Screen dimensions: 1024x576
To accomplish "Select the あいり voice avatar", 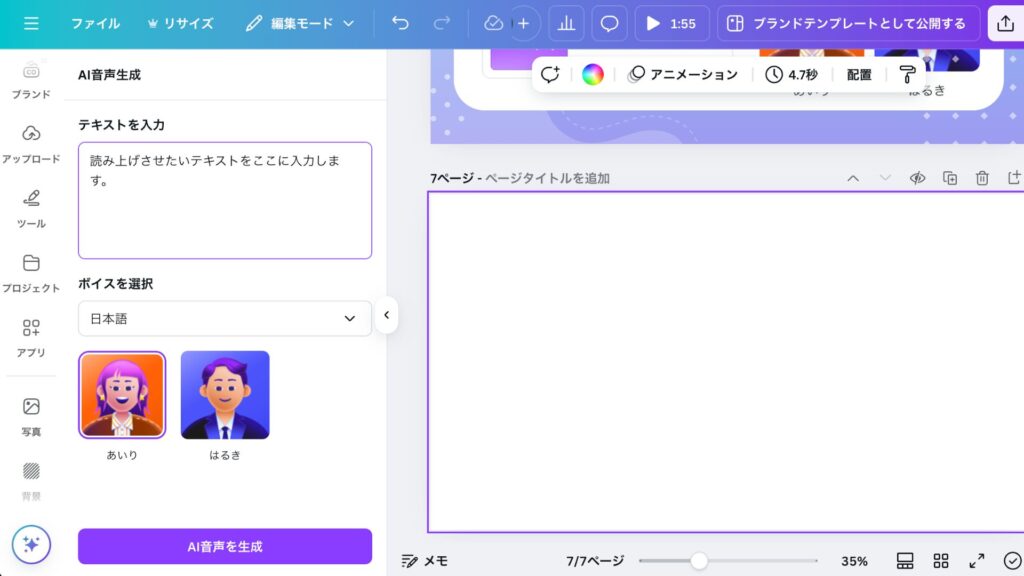I will click(122, 395).
